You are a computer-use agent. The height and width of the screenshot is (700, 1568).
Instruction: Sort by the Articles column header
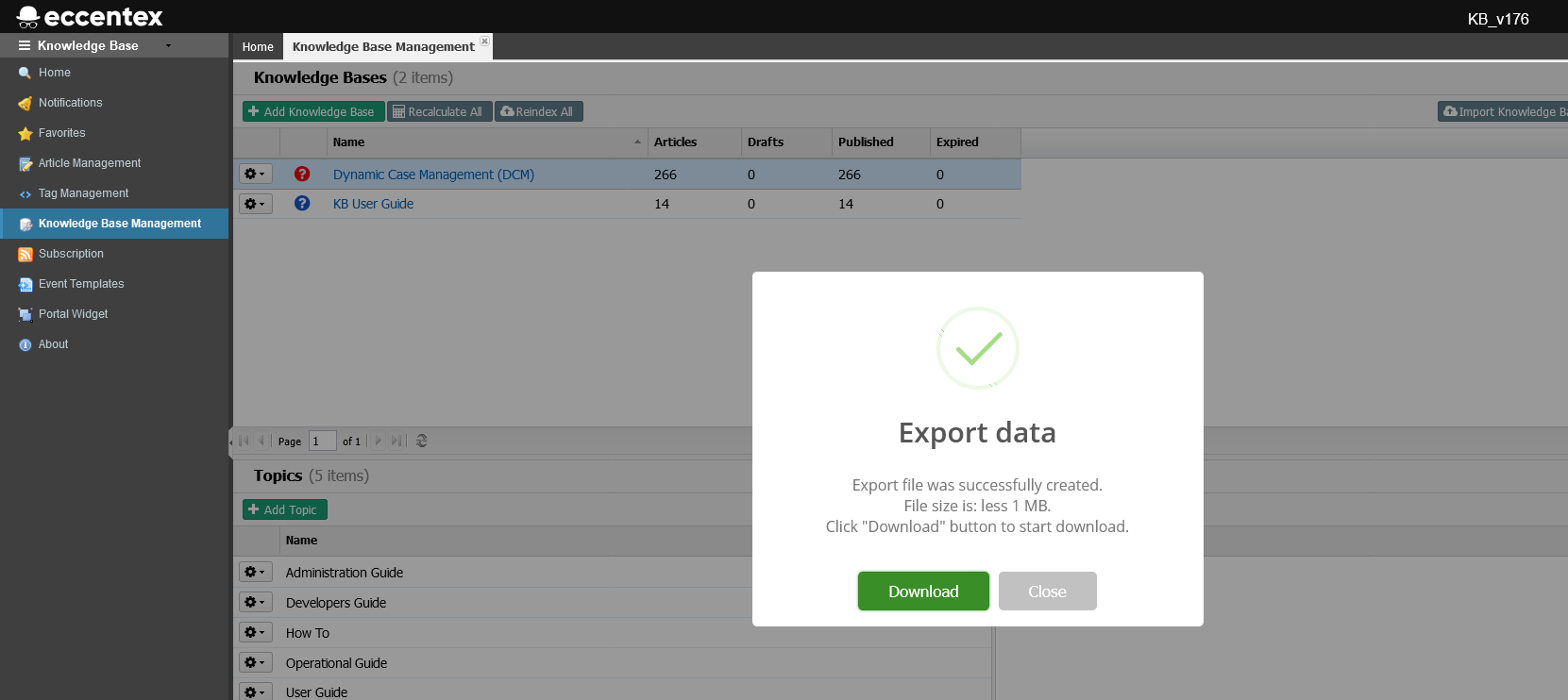tap(695, 142)
